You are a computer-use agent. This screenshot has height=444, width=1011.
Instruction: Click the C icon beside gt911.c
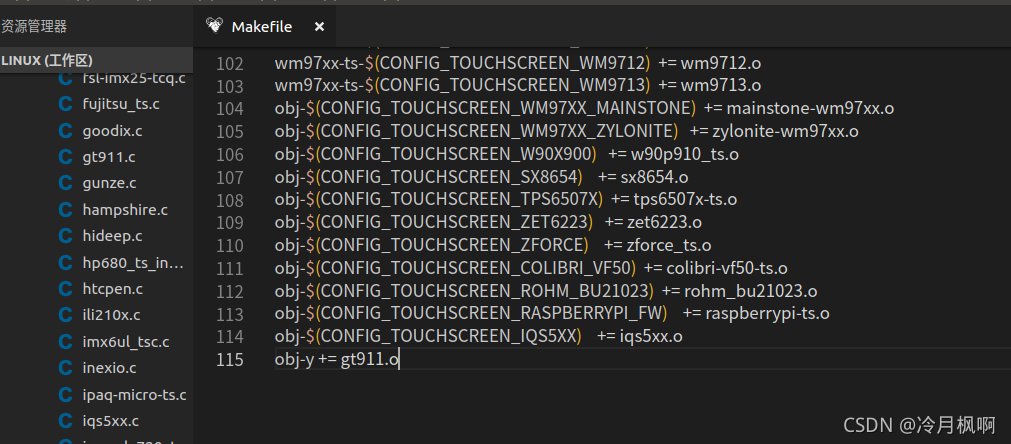[x=65, y=157]
